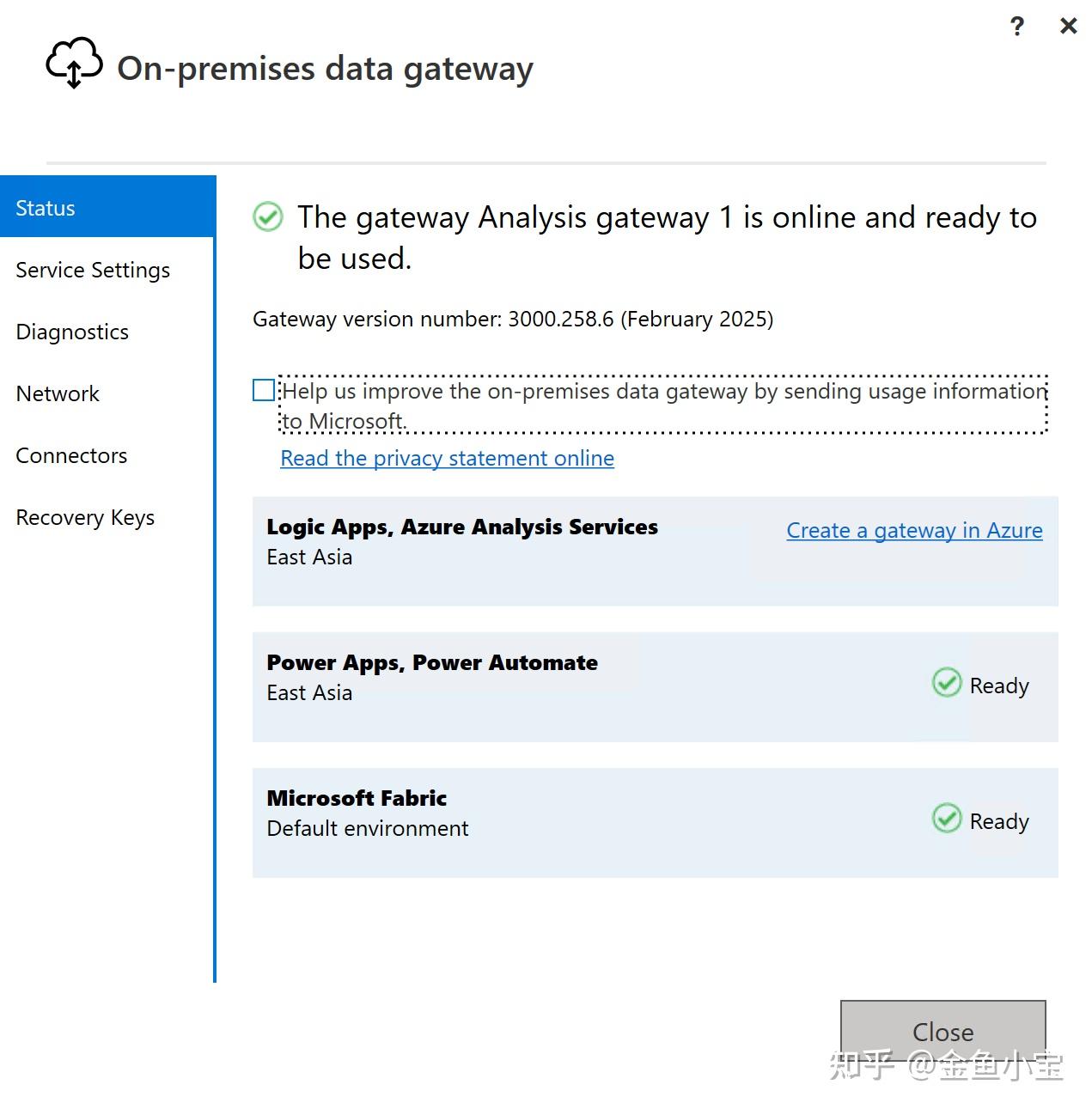The image size is (1092, 1109).
Task: Select the Status sidebar item
Action: (44, 207)
